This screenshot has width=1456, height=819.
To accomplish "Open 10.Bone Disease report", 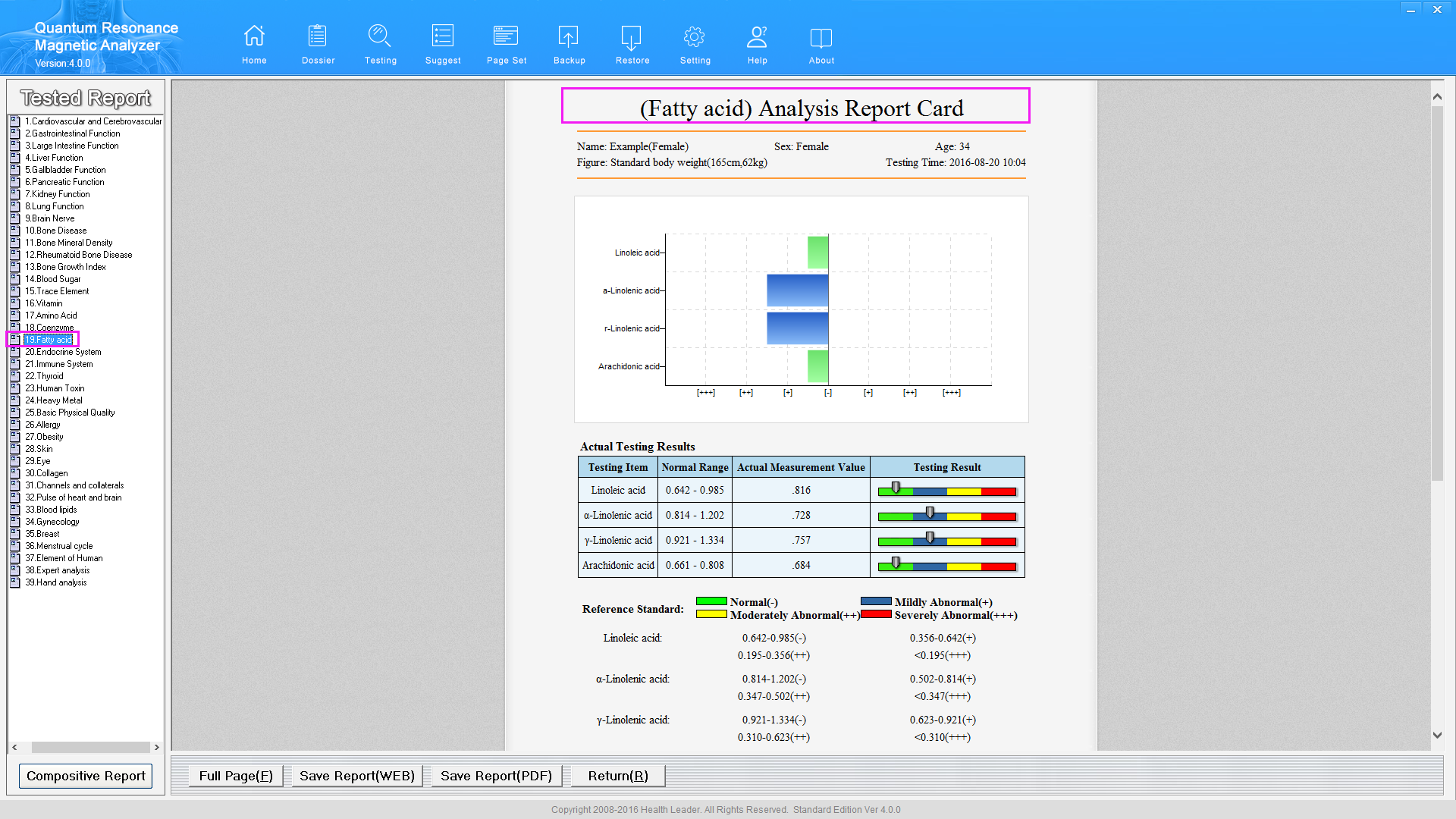I will point(55,231).
